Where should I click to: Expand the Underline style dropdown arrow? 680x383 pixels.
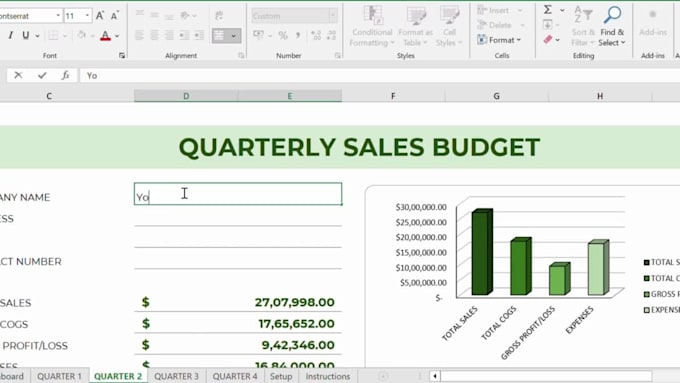coord(37,36)
